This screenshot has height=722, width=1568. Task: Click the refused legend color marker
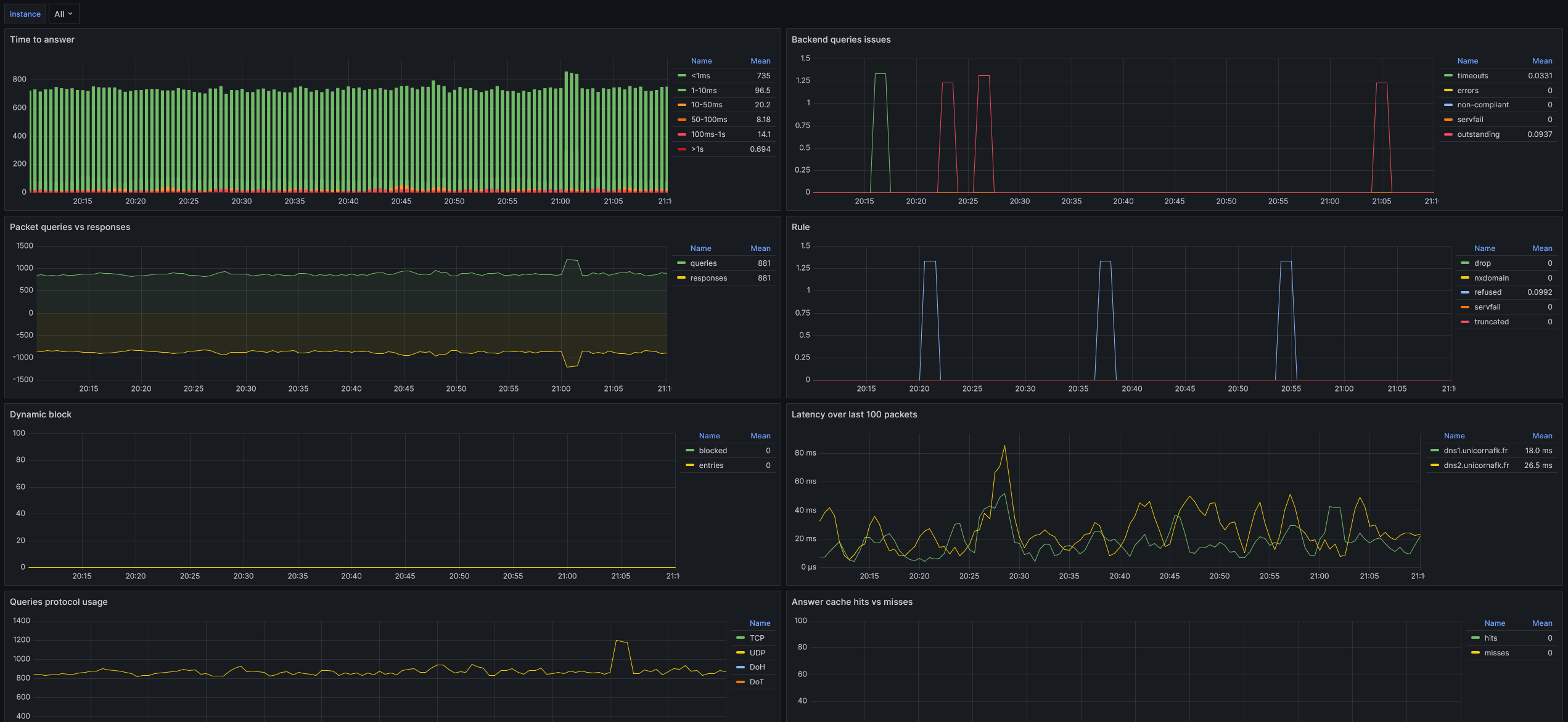click(x=1465, y=292)
